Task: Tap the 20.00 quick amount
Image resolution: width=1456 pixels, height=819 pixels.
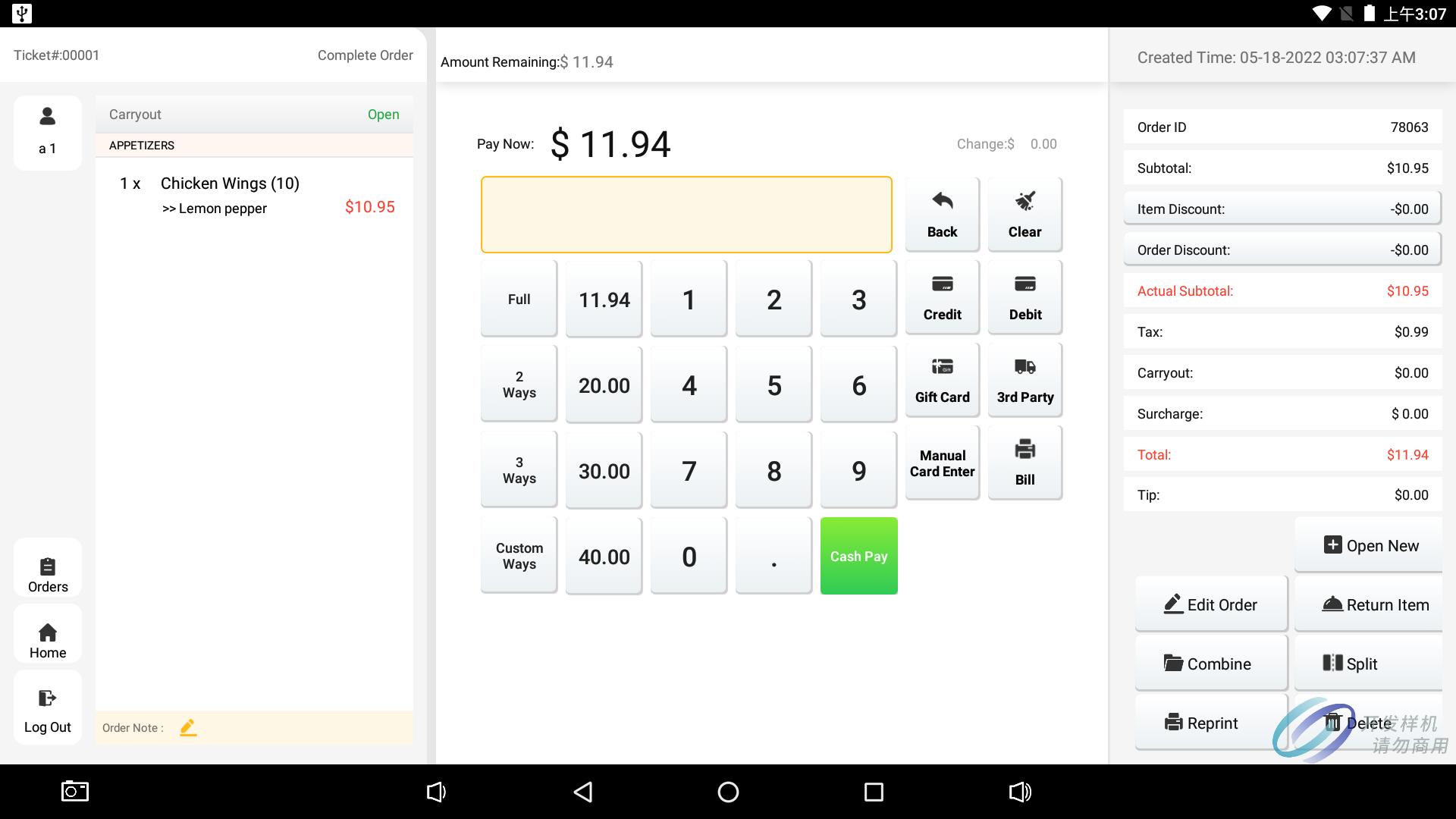Action: tap(604, 384)
